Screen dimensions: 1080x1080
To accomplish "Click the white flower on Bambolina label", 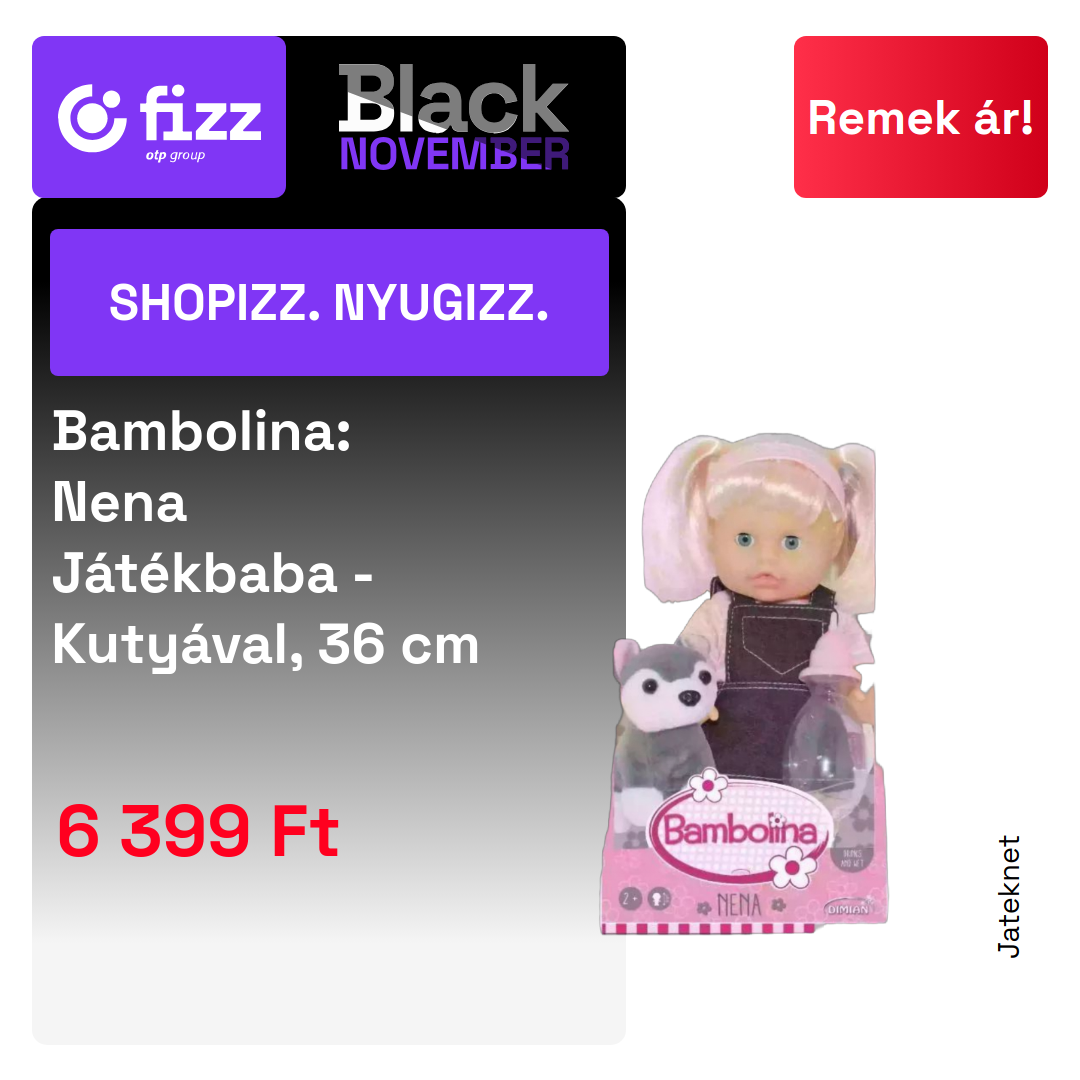I will [792, 866].
